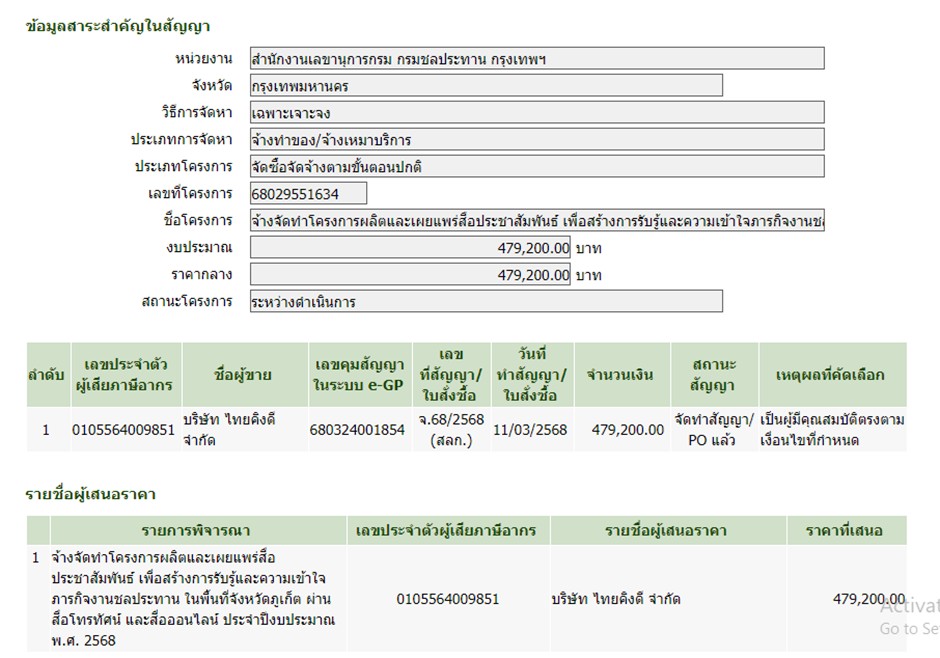940x658 pixels.
Task: Select the รายการพิจารณา column header
Action: [196, 531]
